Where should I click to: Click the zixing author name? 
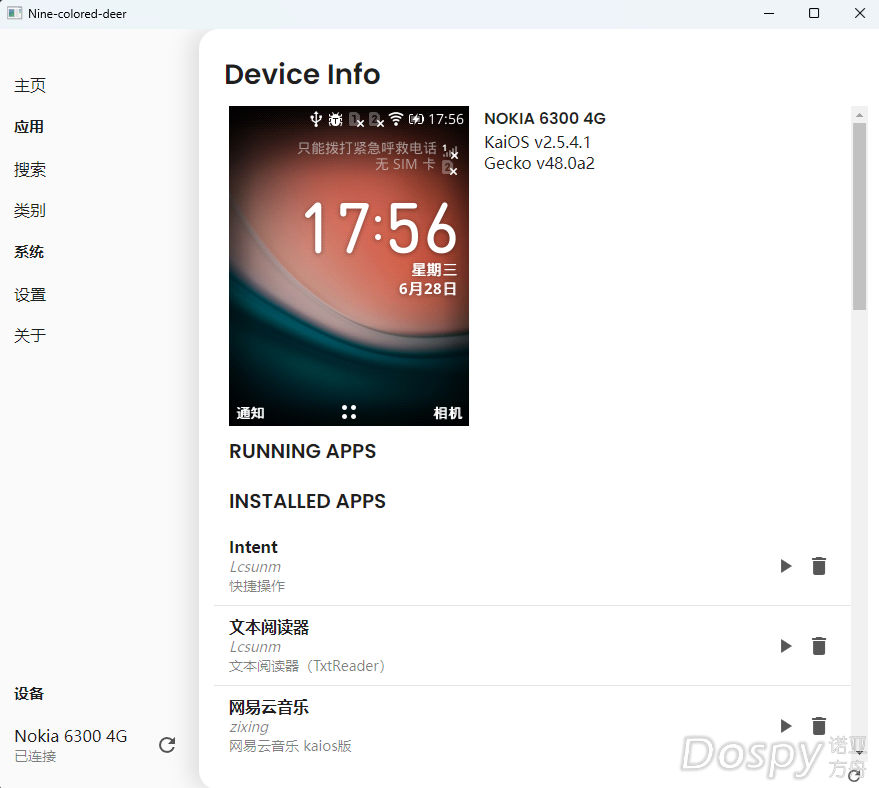tap(249, 727)
